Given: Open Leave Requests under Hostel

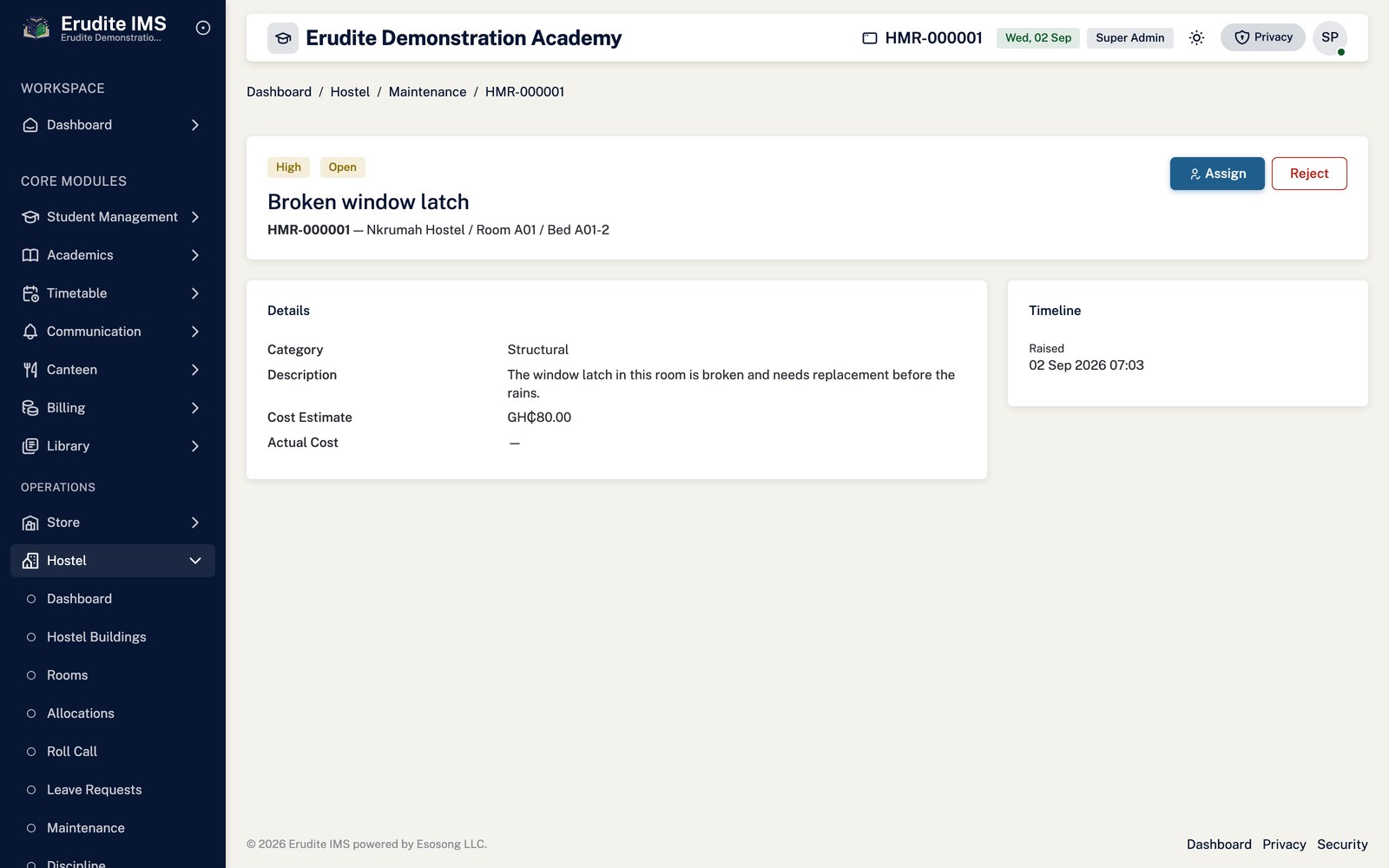Looking at the screenshot, I should tap(113, 790).
